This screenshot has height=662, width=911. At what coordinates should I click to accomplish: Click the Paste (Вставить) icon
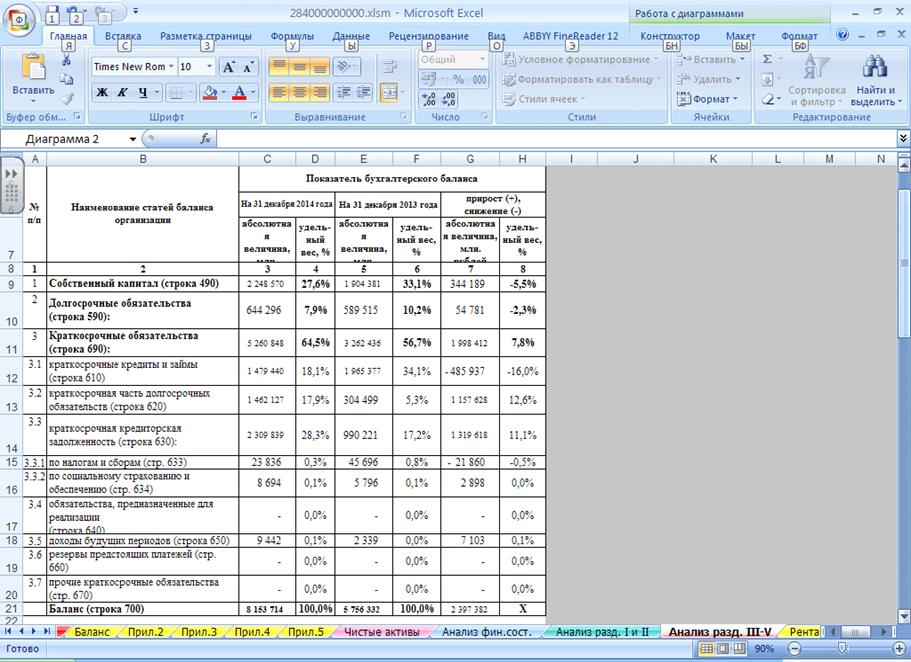(33, 68)
